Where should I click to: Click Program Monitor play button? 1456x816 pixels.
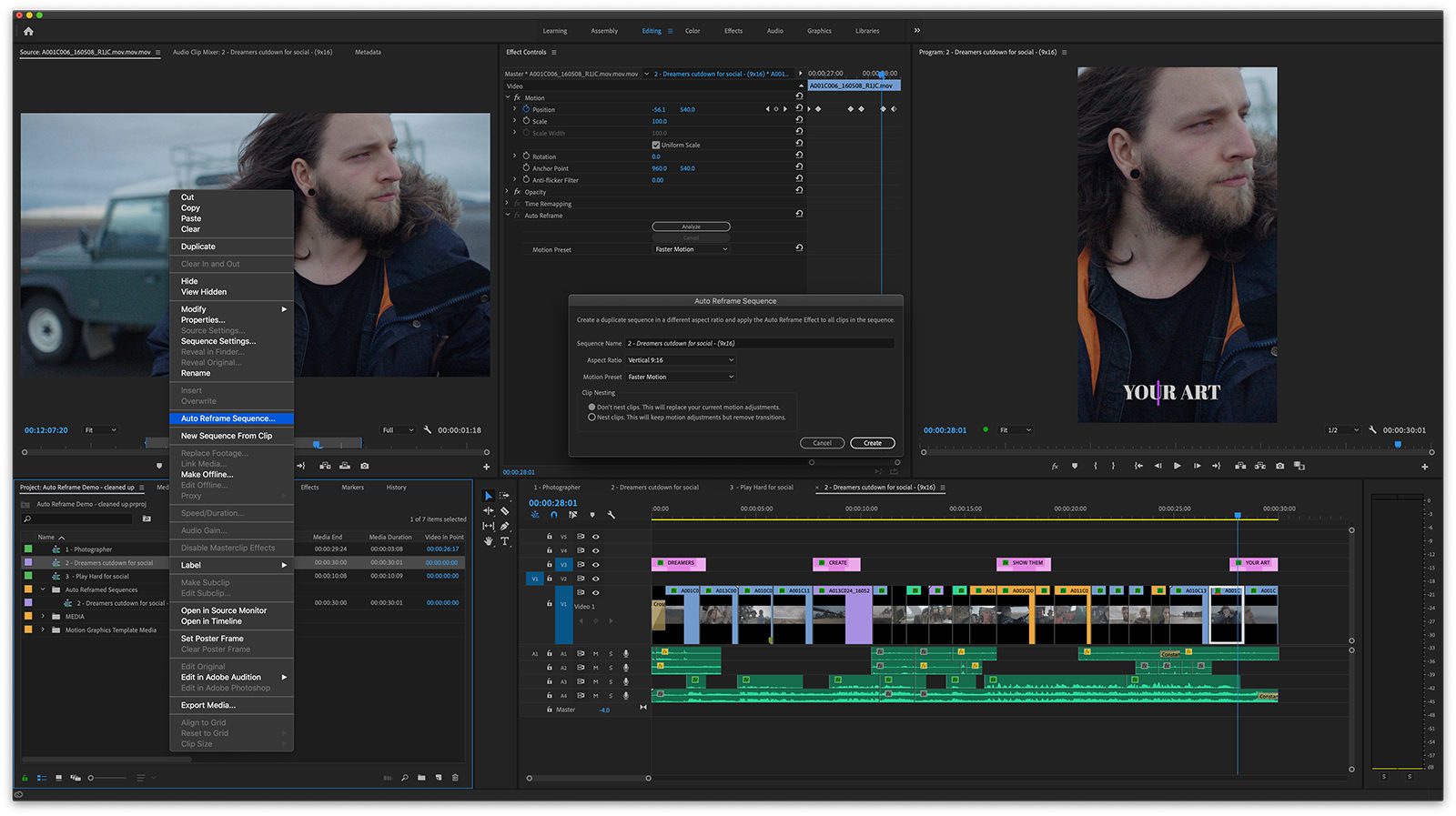coord(1178,466)
